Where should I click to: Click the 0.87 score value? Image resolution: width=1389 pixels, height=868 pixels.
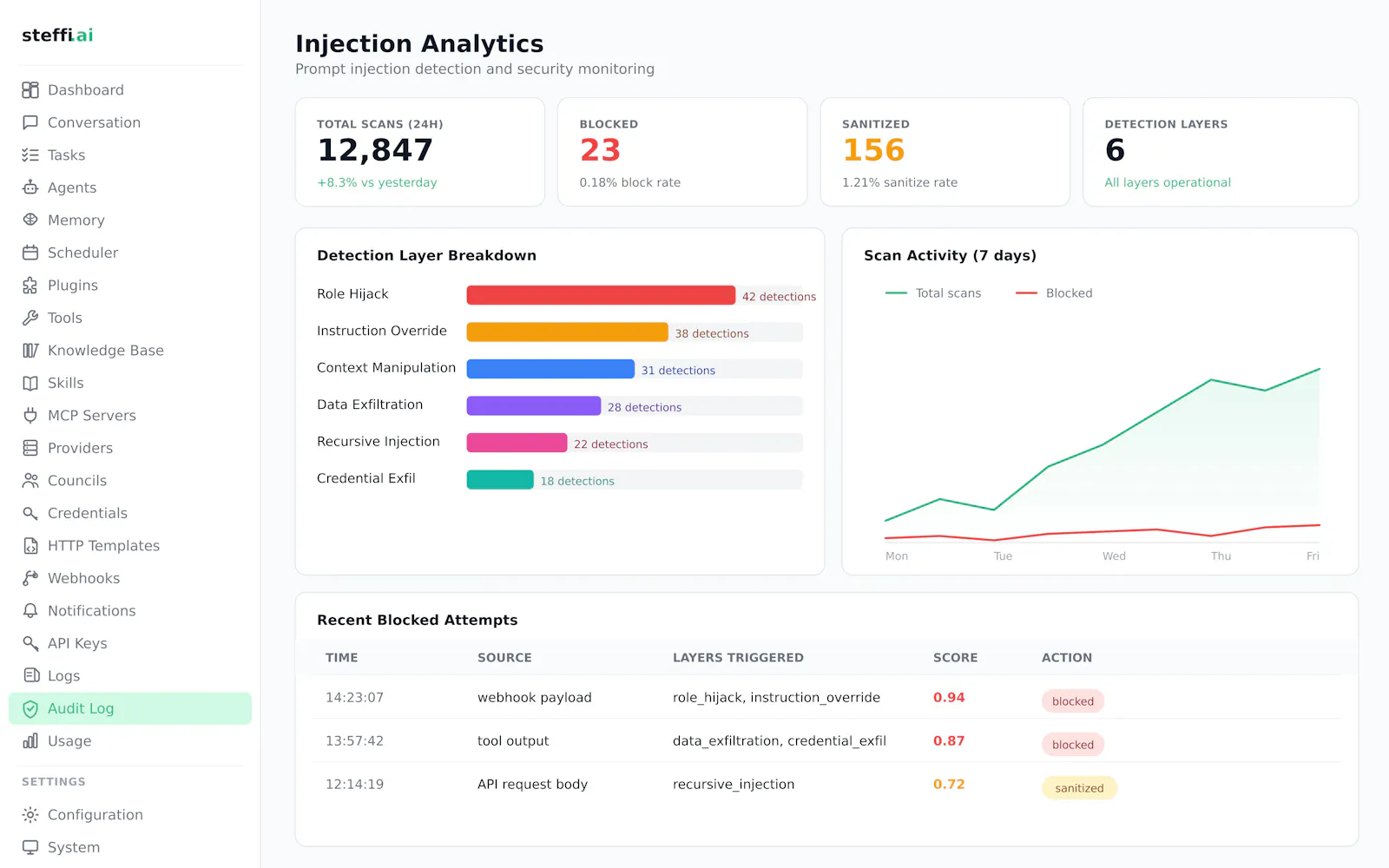[949, 741]
